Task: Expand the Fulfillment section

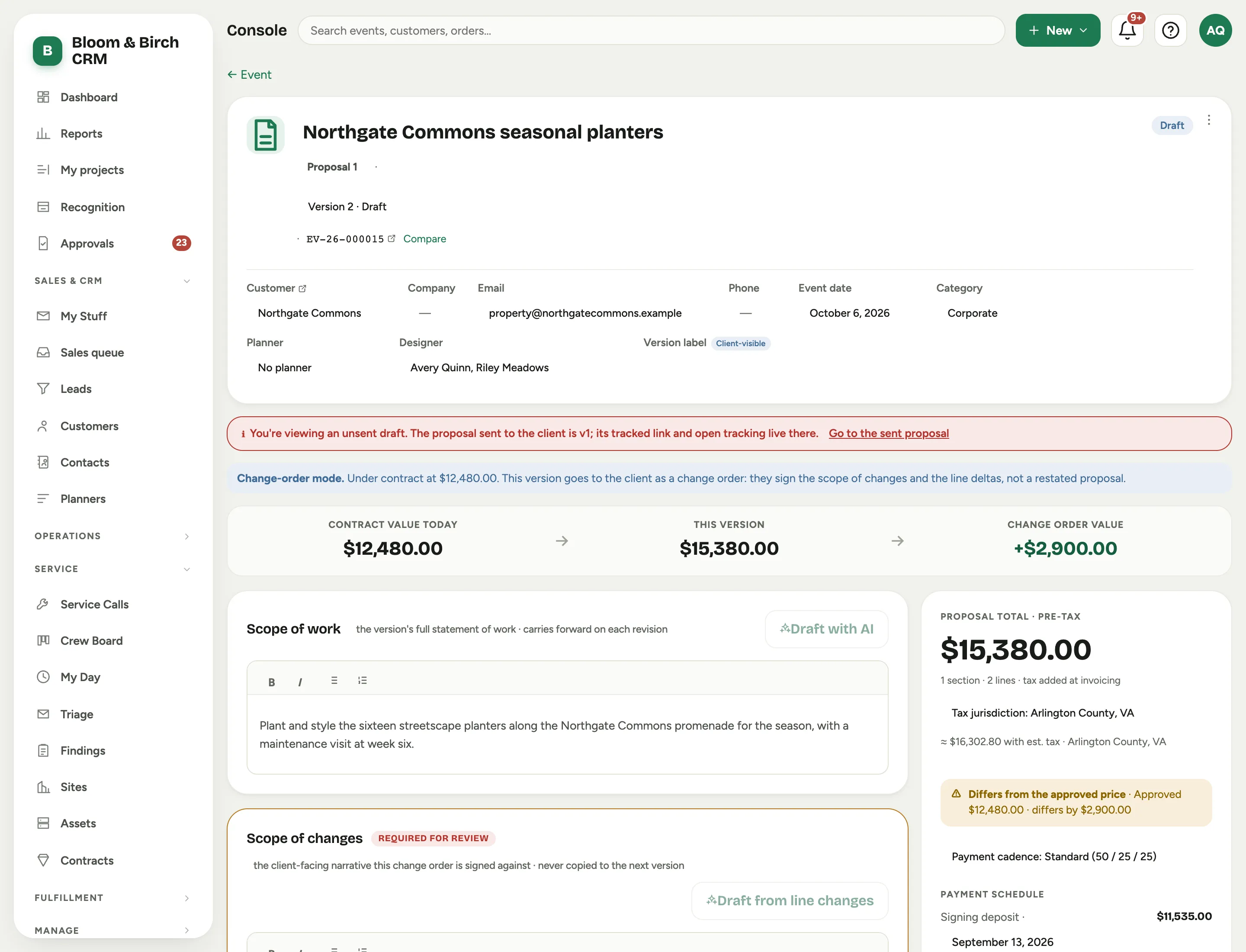Action: click(112, 897)
